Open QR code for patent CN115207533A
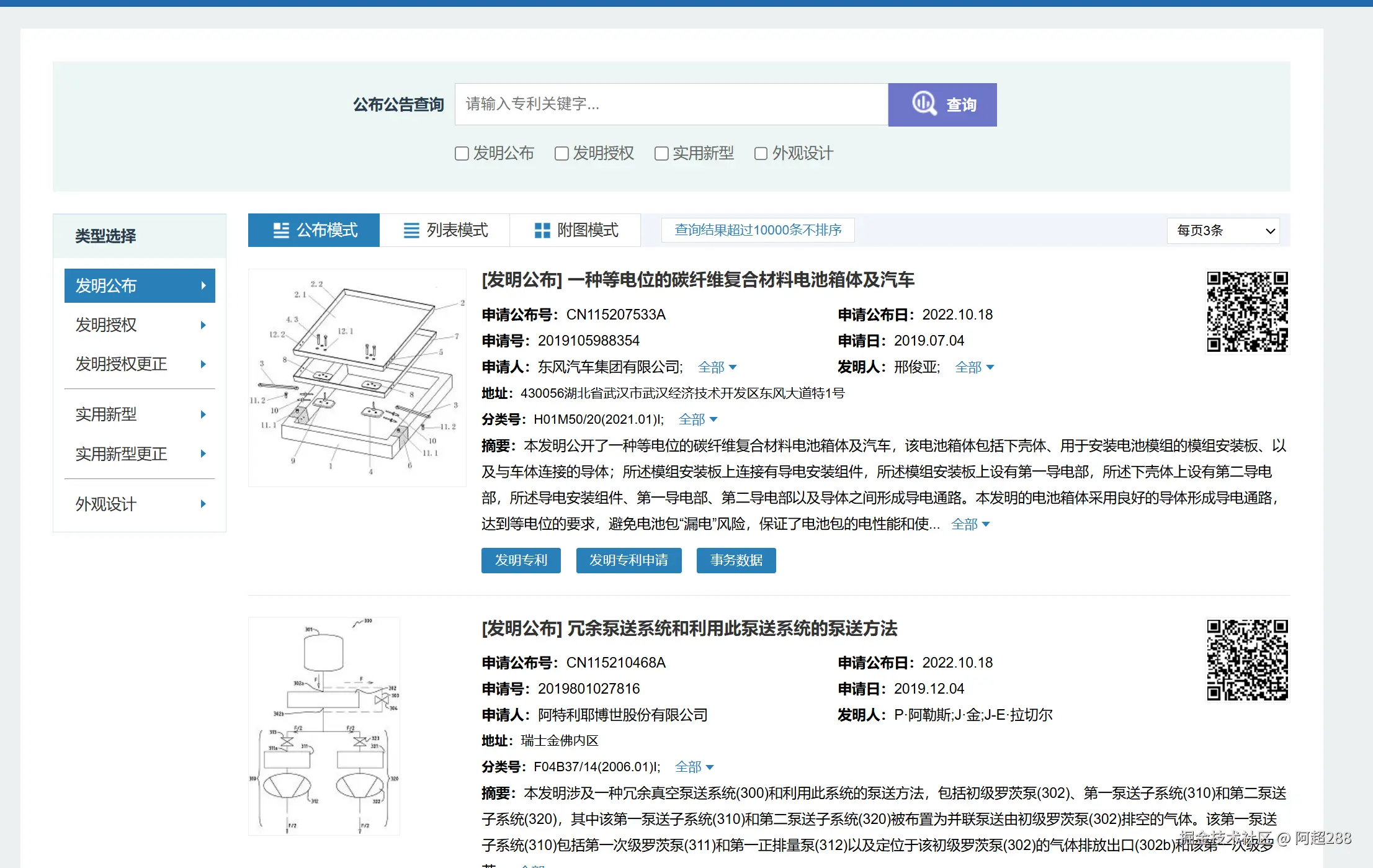Image resolution: width=1373 pixels, height=868 pixels. click(x=1247, y=311)
